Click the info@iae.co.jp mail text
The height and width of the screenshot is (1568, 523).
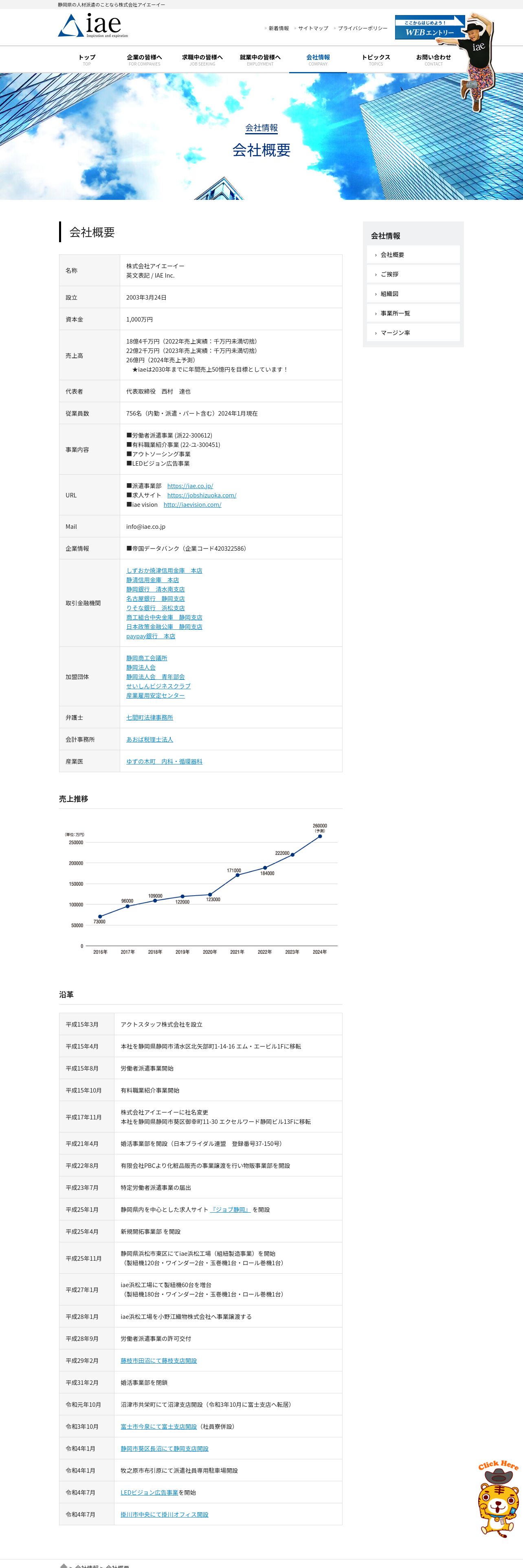point(145,526)
